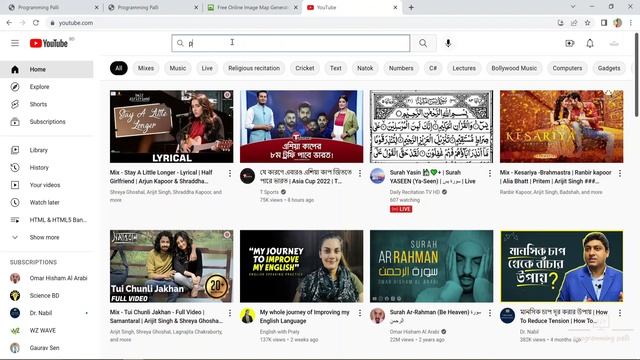Open options menu for Surah Ar-Rahman video
The image size is (640, 360).
[x=490, y=313]
